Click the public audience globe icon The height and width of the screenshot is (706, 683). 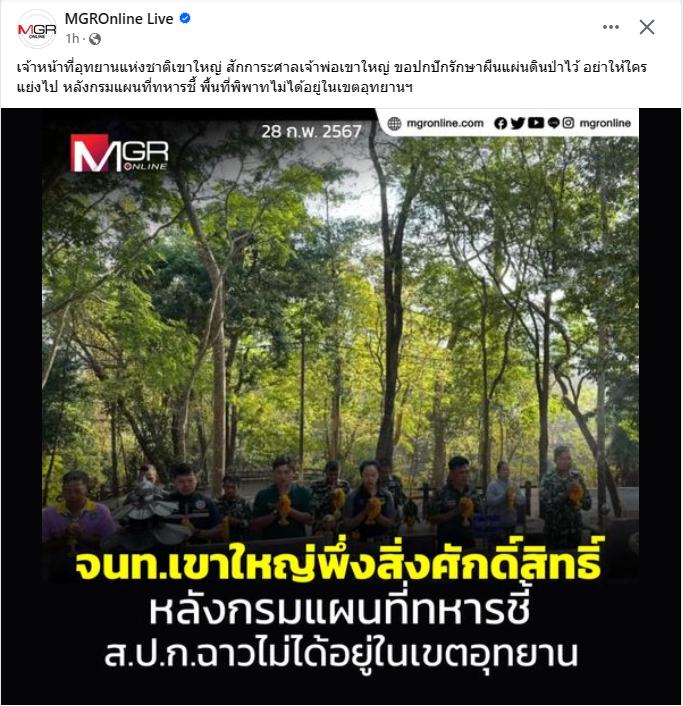(95, 39)
